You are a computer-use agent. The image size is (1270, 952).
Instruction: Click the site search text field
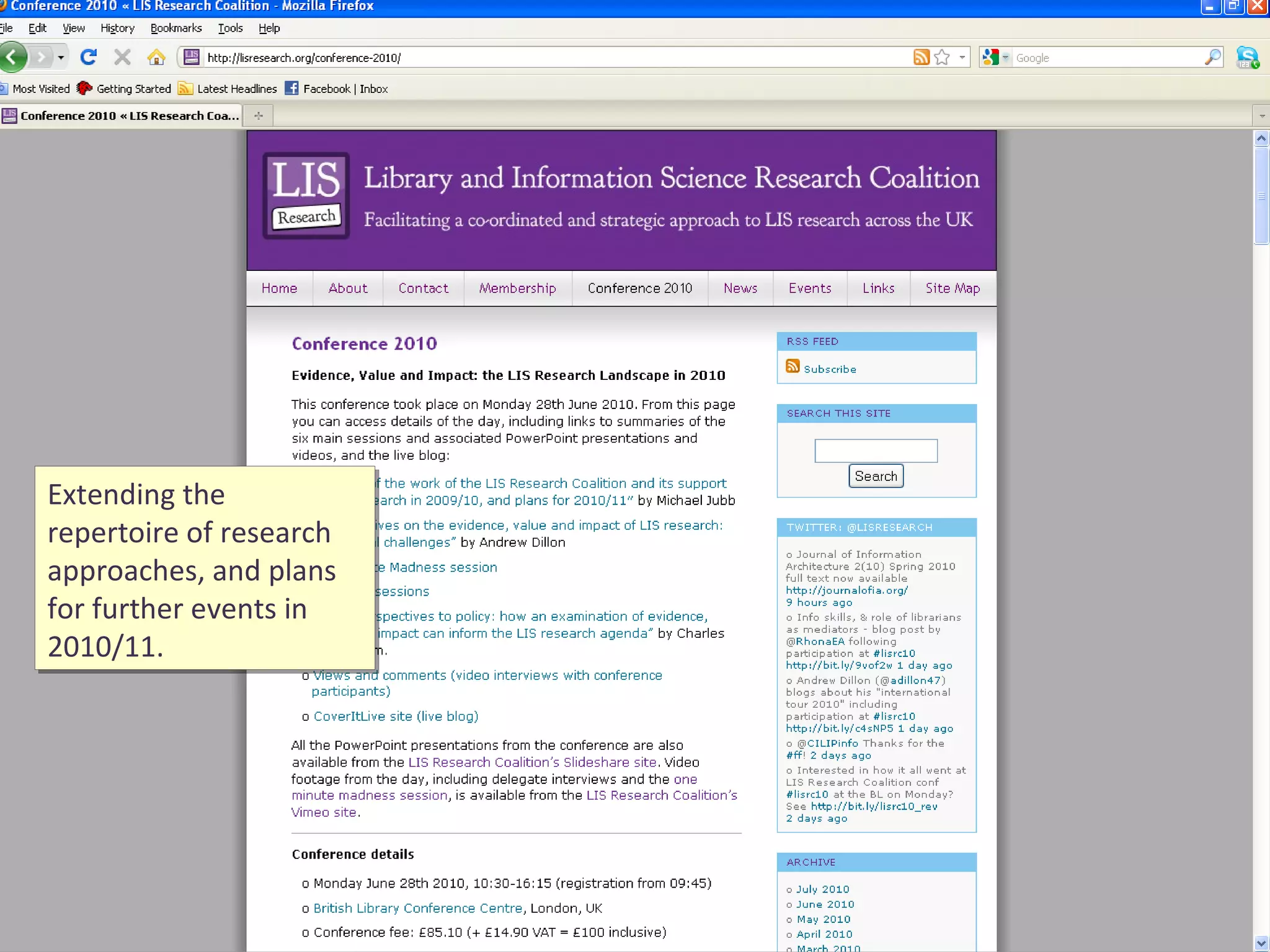pos(876,451)
